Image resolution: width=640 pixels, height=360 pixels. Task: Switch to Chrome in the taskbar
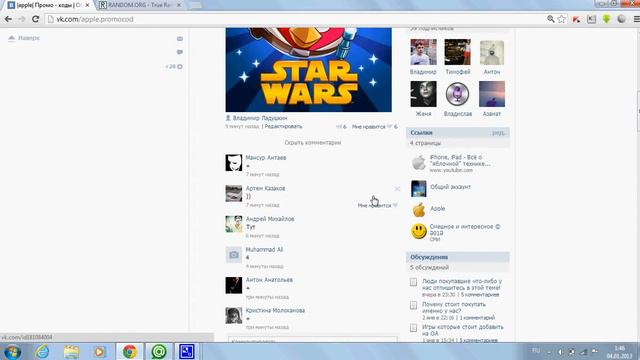129,351
